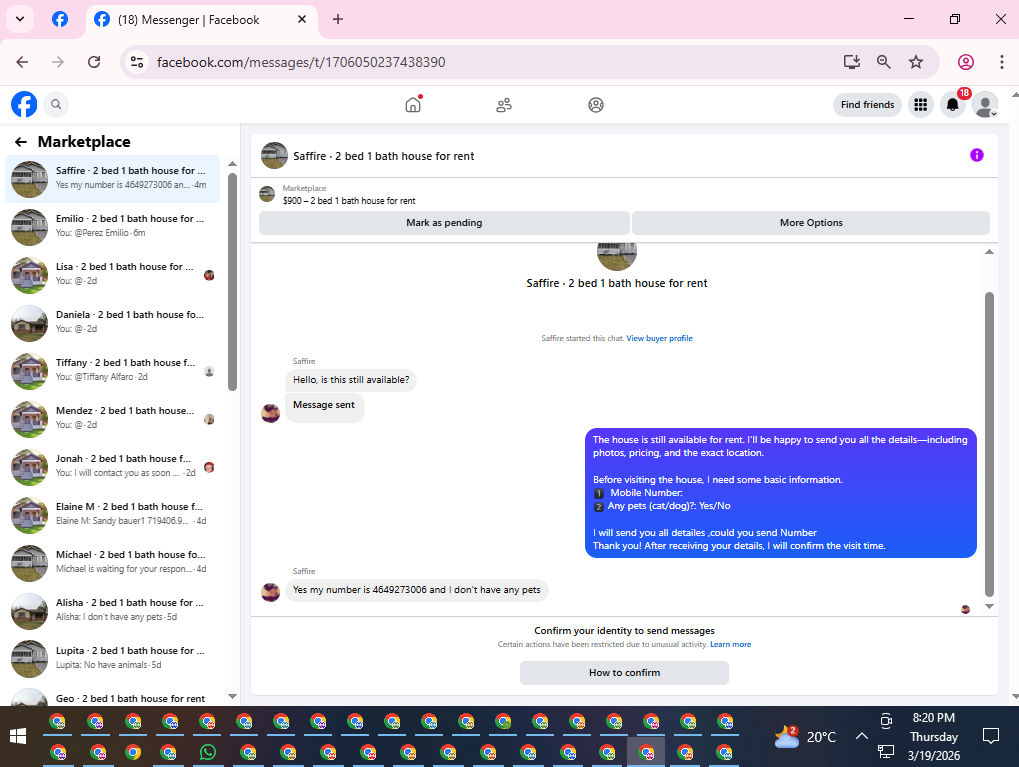
Task: Switch to first Facebook pinned tab
Action: 60,19
